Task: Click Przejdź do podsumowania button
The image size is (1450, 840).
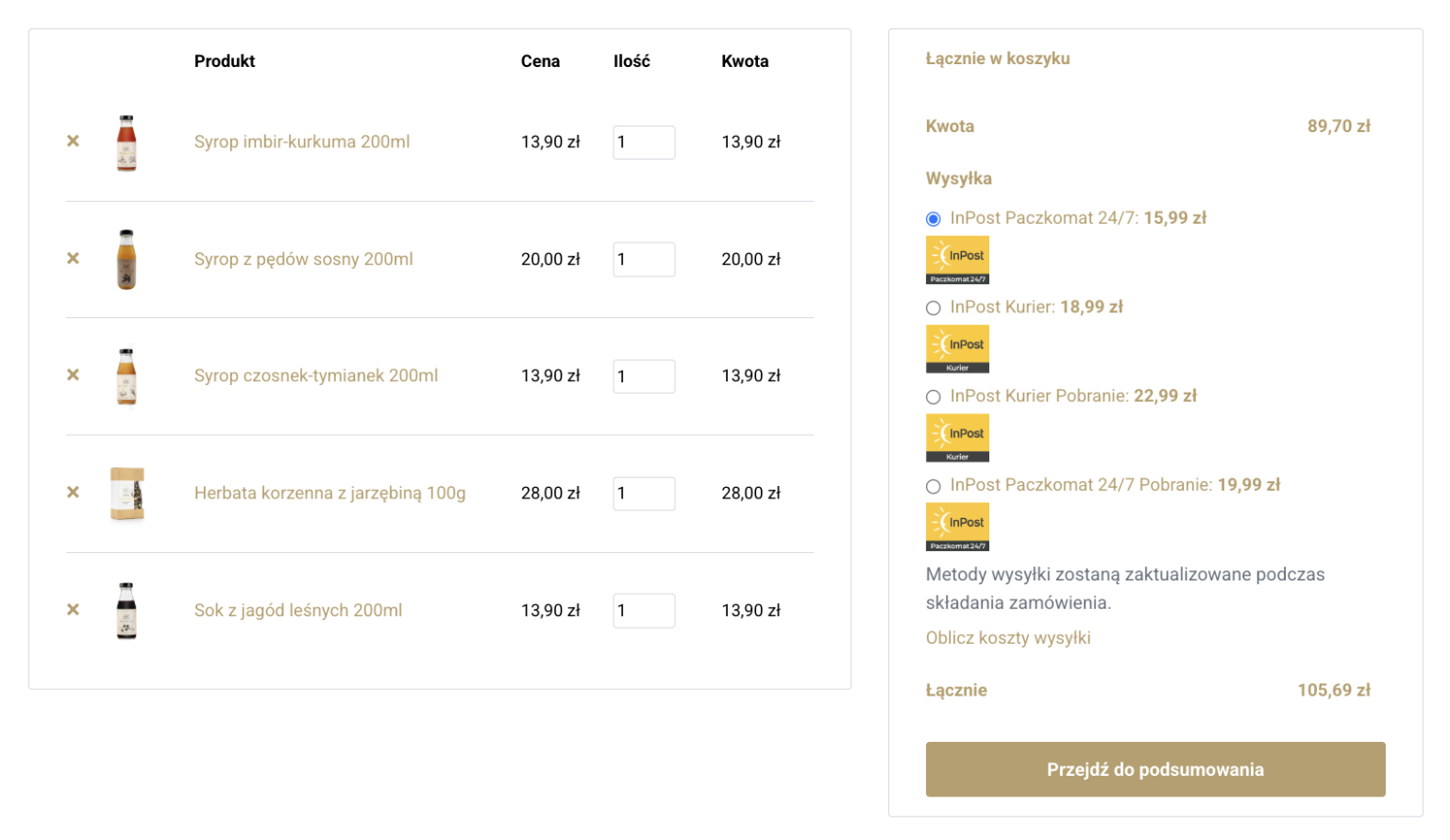Action: pyautogui.click(x=1155, y=769)
